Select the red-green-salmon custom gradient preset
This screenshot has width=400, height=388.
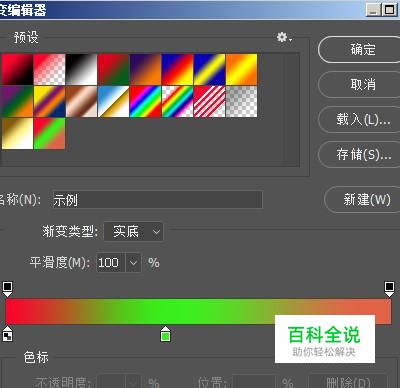50,134
